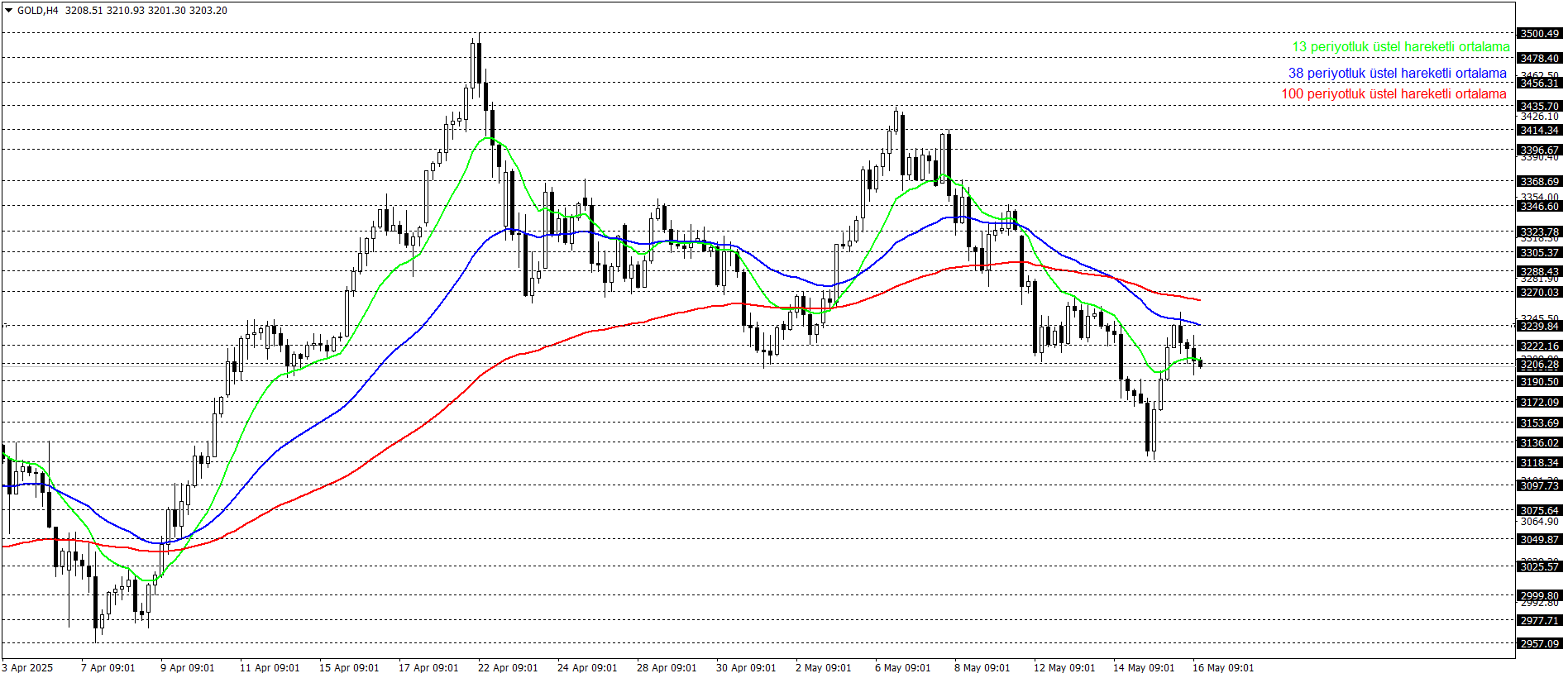Click the 2977.71 price level label
Image resolution: width=1568 pixels, height=678 pixels.
click(1540, 621)
